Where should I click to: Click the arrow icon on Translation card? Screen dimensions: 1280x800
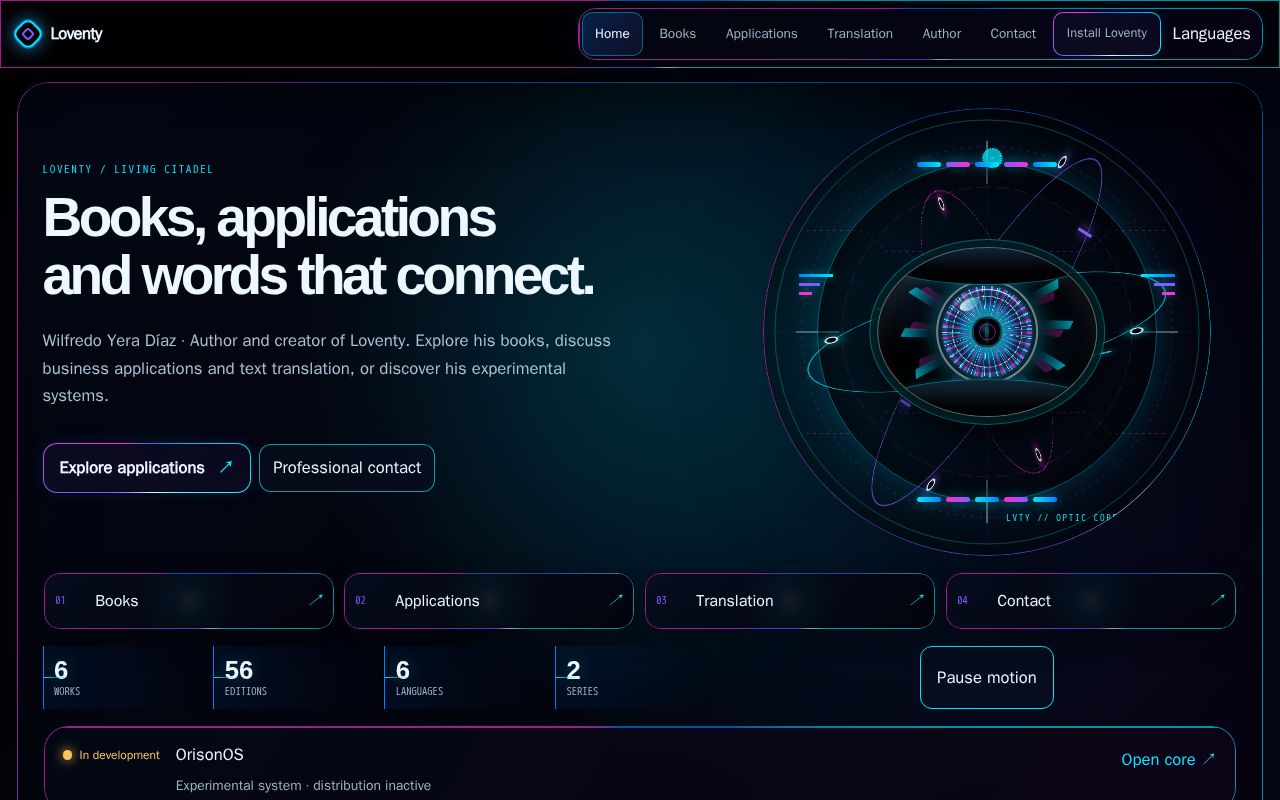pos(917,600)
